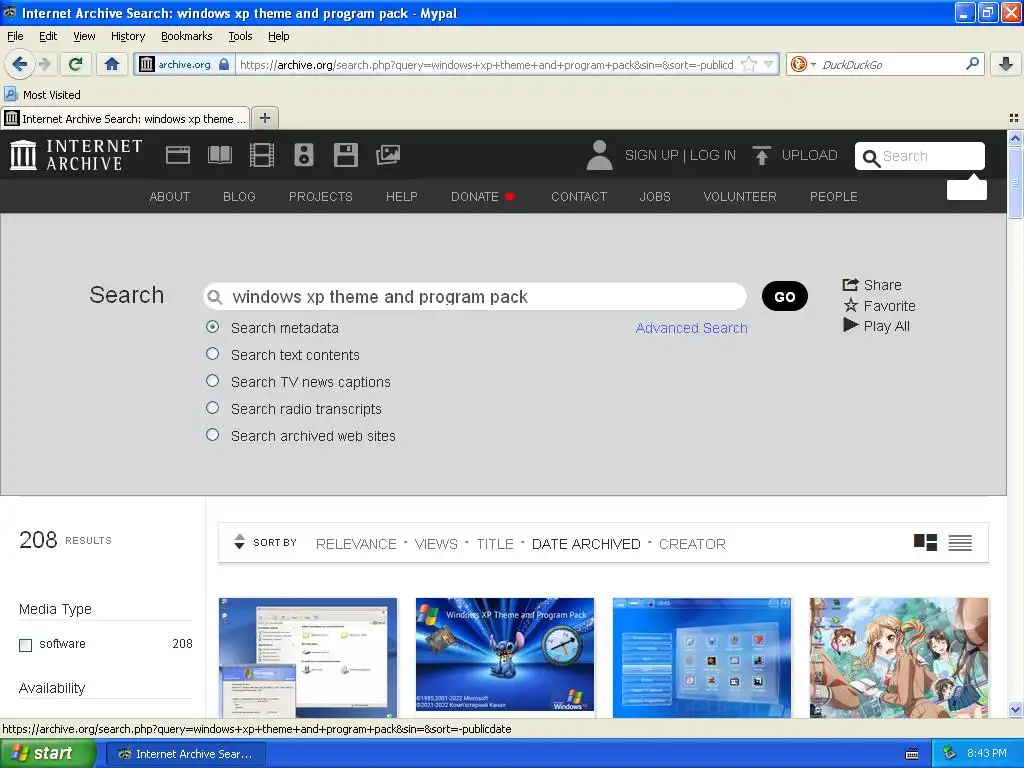The height and width of the screenshot is (768, 1024).
Task: Check the software media type checkbox
Action: [x=25, y=645]
